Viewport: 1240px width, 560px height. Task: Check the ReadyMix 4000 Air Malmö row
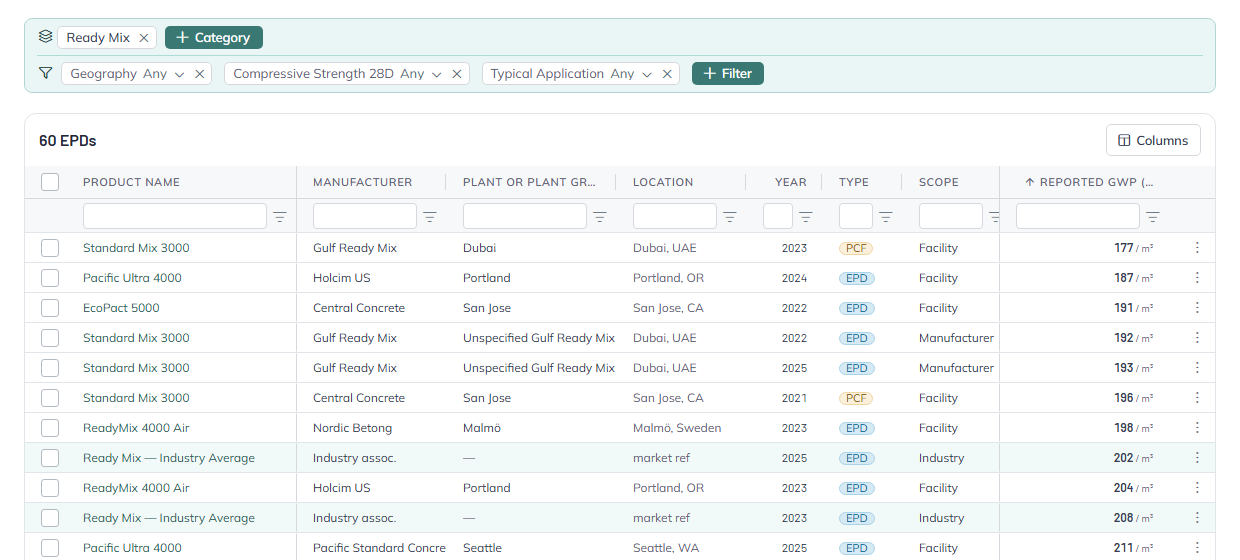(50, 428)
